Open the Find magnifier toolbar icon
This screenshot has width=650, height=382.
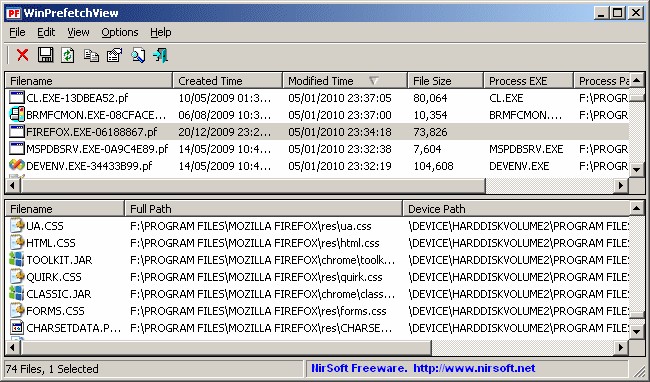point(138,55)
